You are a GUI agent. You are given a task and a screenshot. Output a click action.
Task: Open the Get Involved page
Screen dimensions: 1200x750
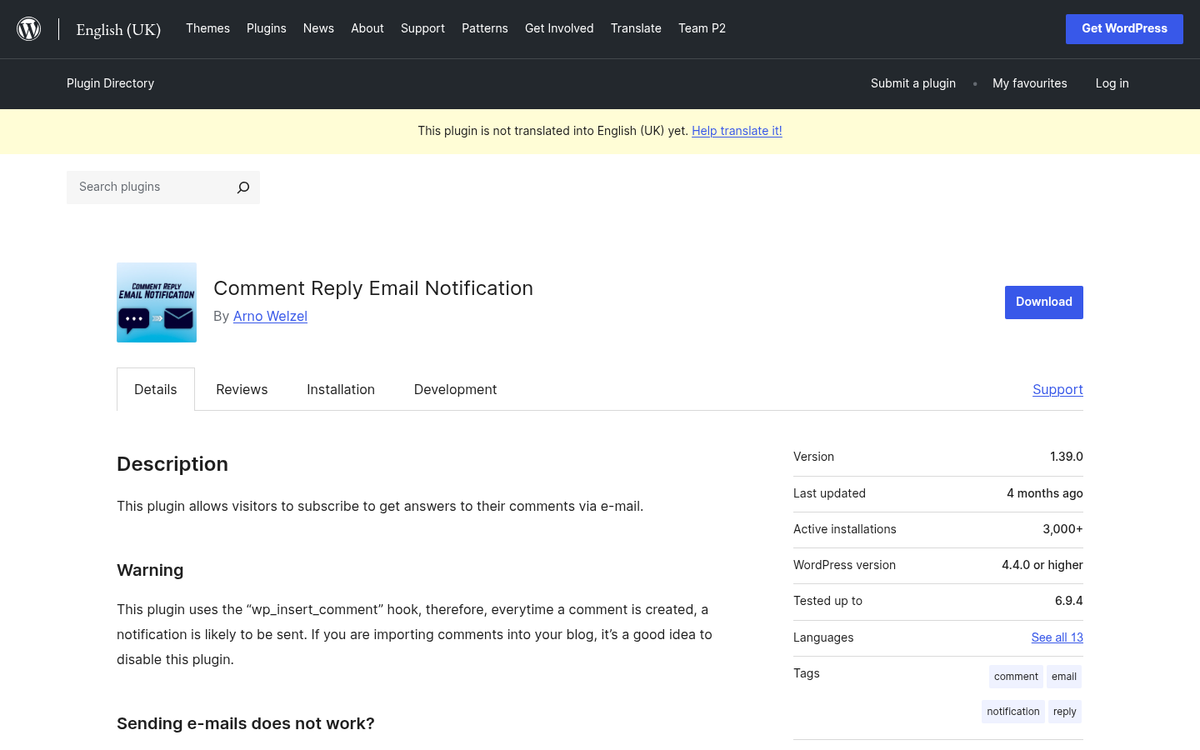[x=559, y=28]
